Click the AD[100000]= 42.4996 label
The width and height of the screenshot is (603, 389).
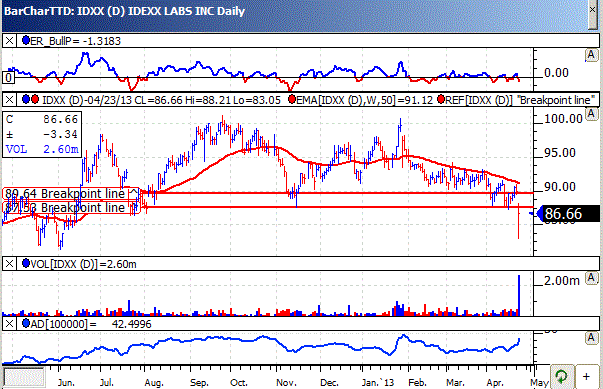91,324
